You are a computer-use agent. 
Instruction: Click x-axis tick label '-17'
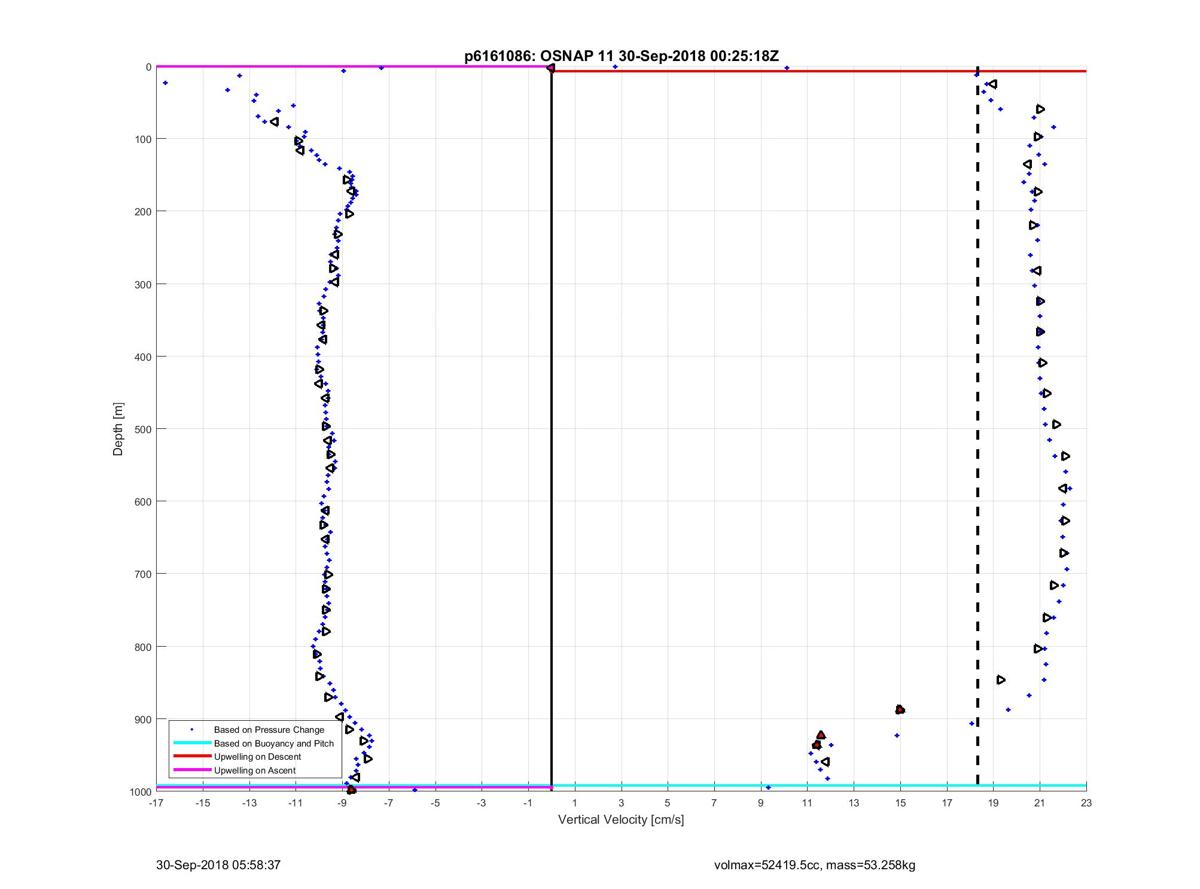click(156, 802)
